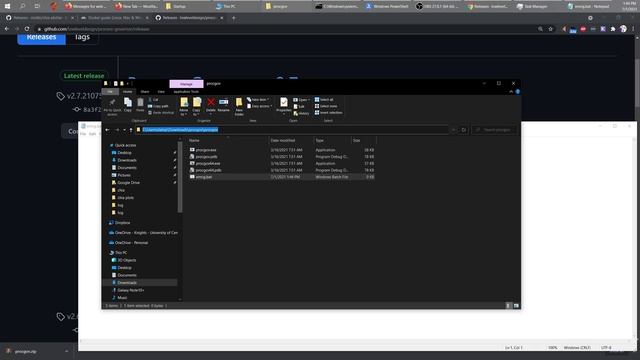This screenshot has height=360, width=640.
Task: Open address bar previous locations dropdown
Action: [454, 130]
